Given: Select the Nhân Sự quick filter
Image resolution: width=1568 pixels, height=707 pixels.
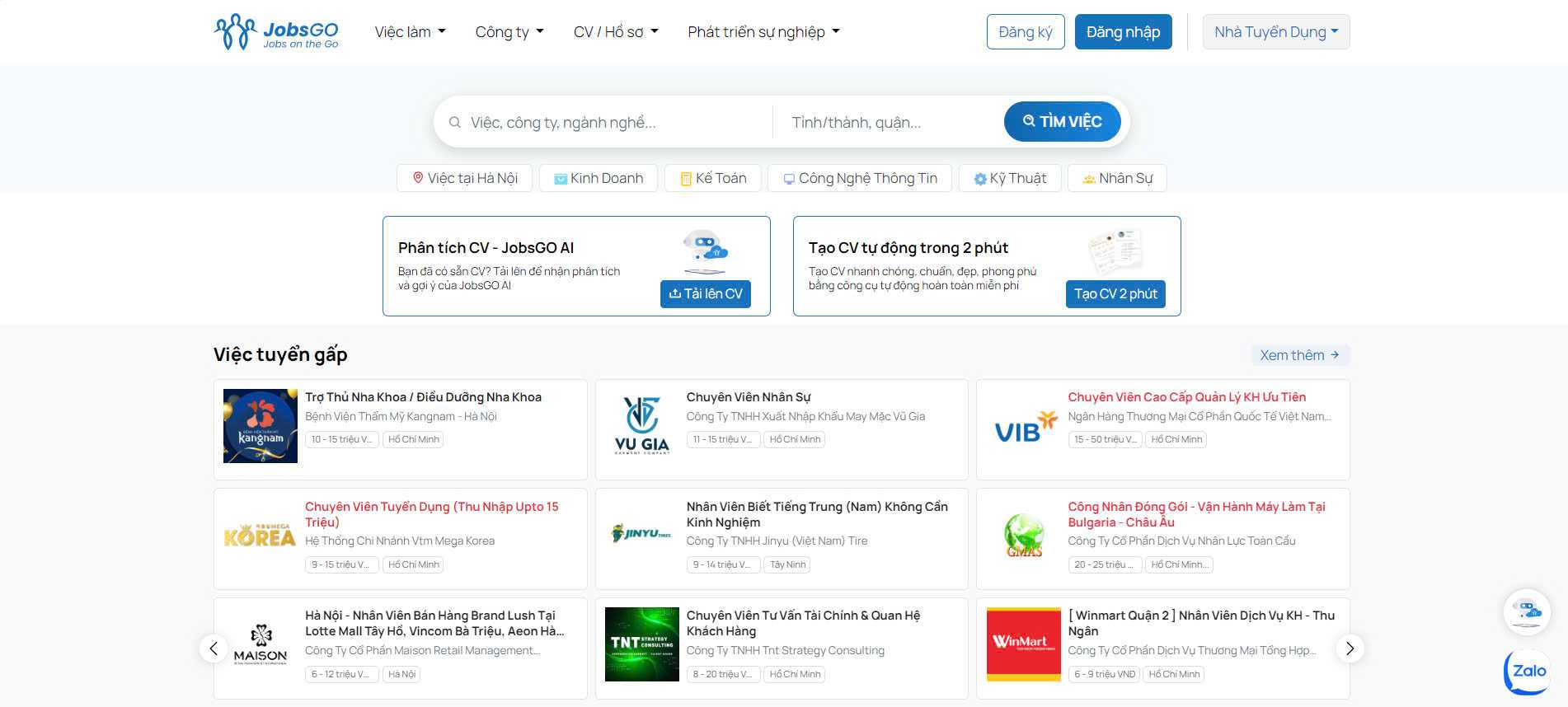Looking at the screenshot, I should pos(1117,178).
